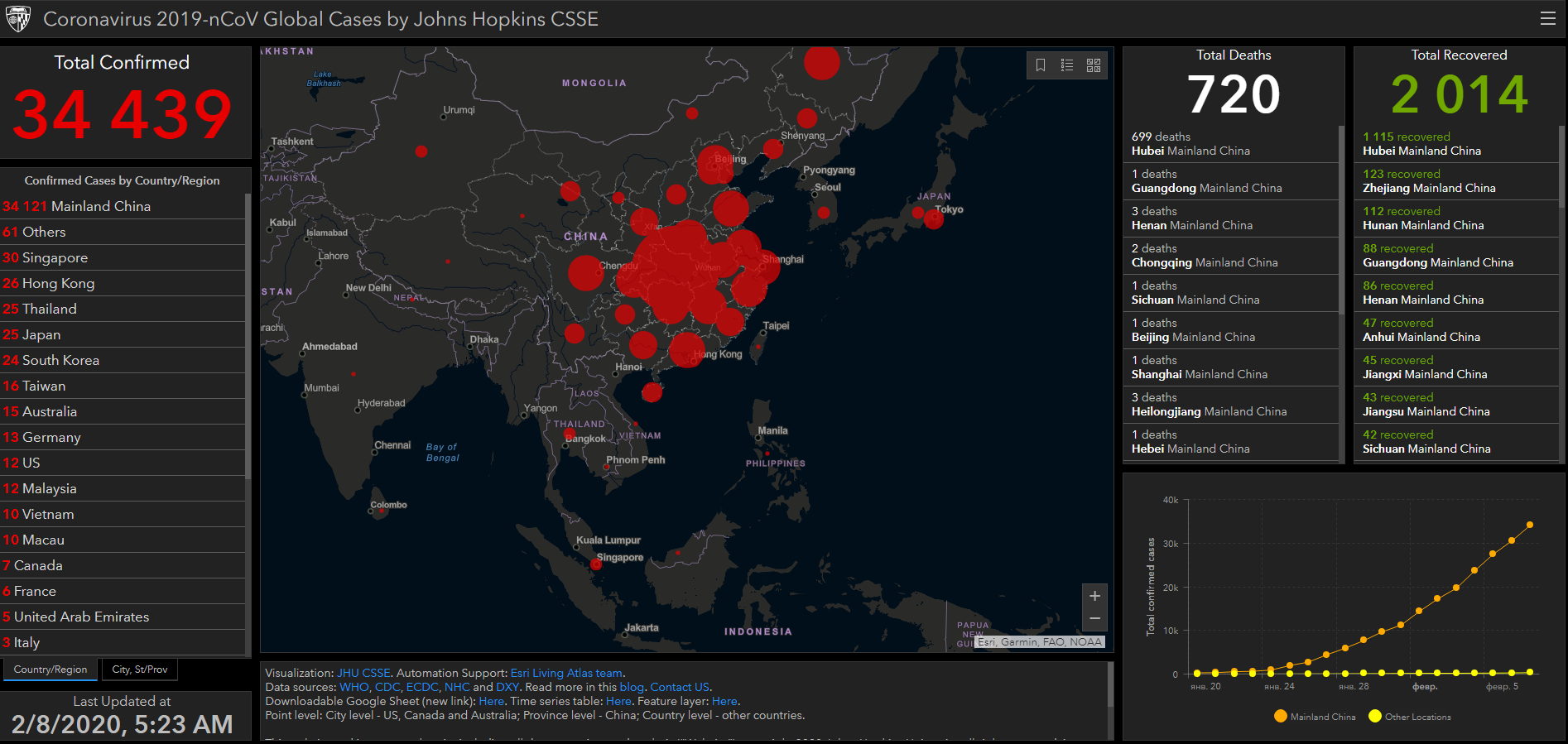Screen dimensions: 1568x744
Task: Open the Contact US link
Action: [x=680, y=687]
